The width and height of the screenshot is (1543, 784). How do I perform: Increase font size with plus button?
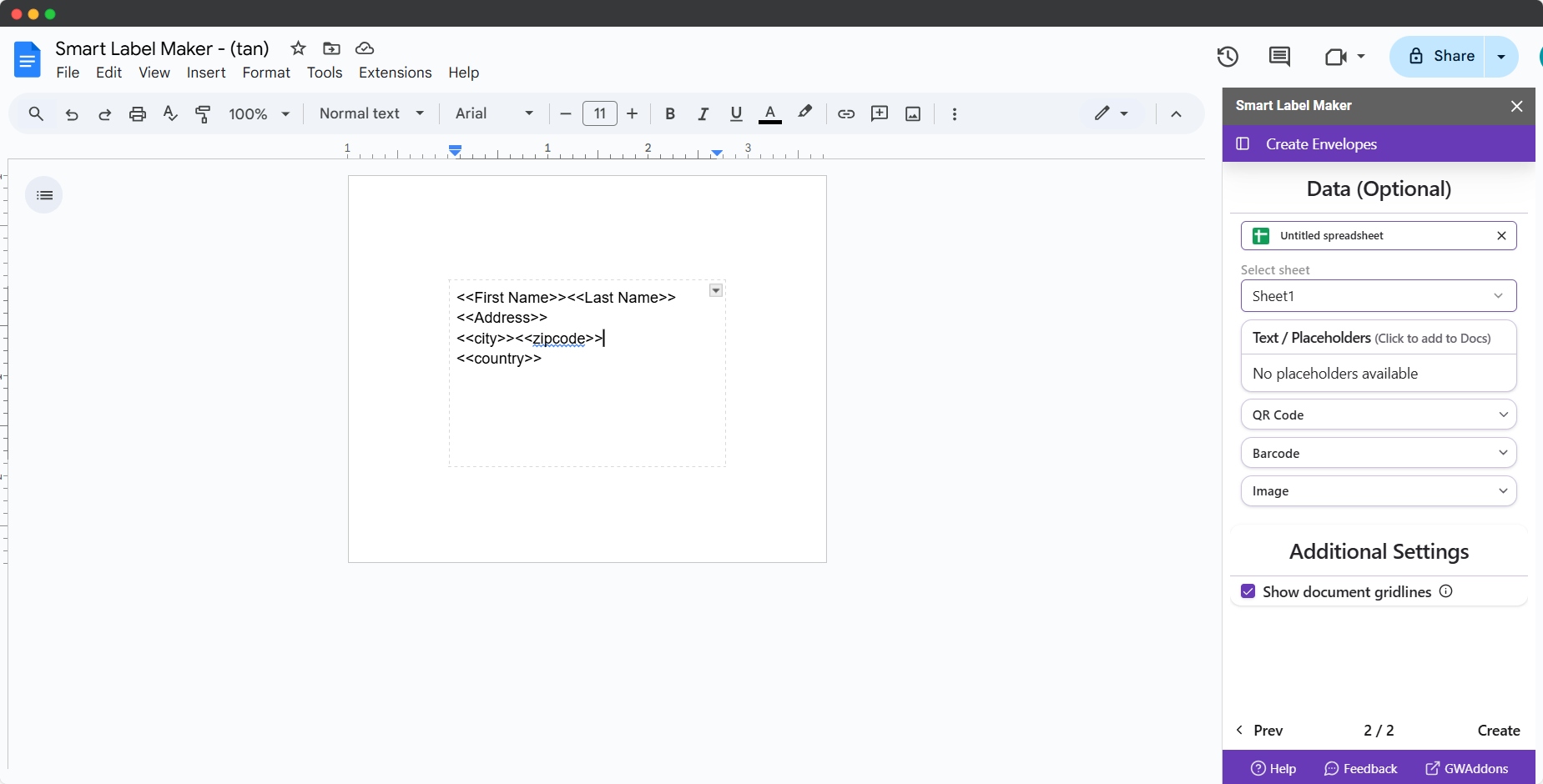click(x=632, y=113)
